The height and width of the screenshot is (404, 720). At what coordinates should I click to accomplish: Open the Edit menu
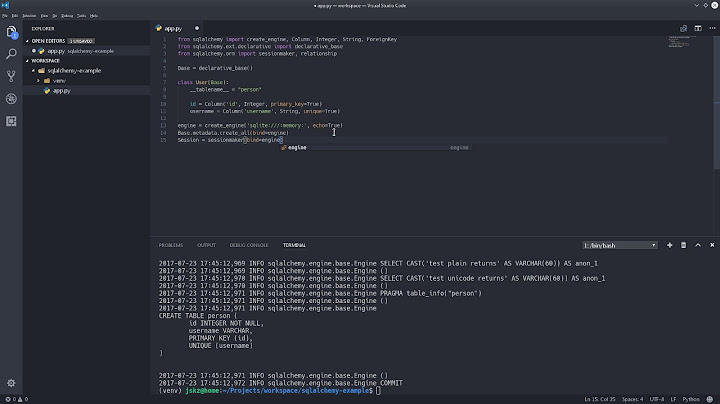15,16
